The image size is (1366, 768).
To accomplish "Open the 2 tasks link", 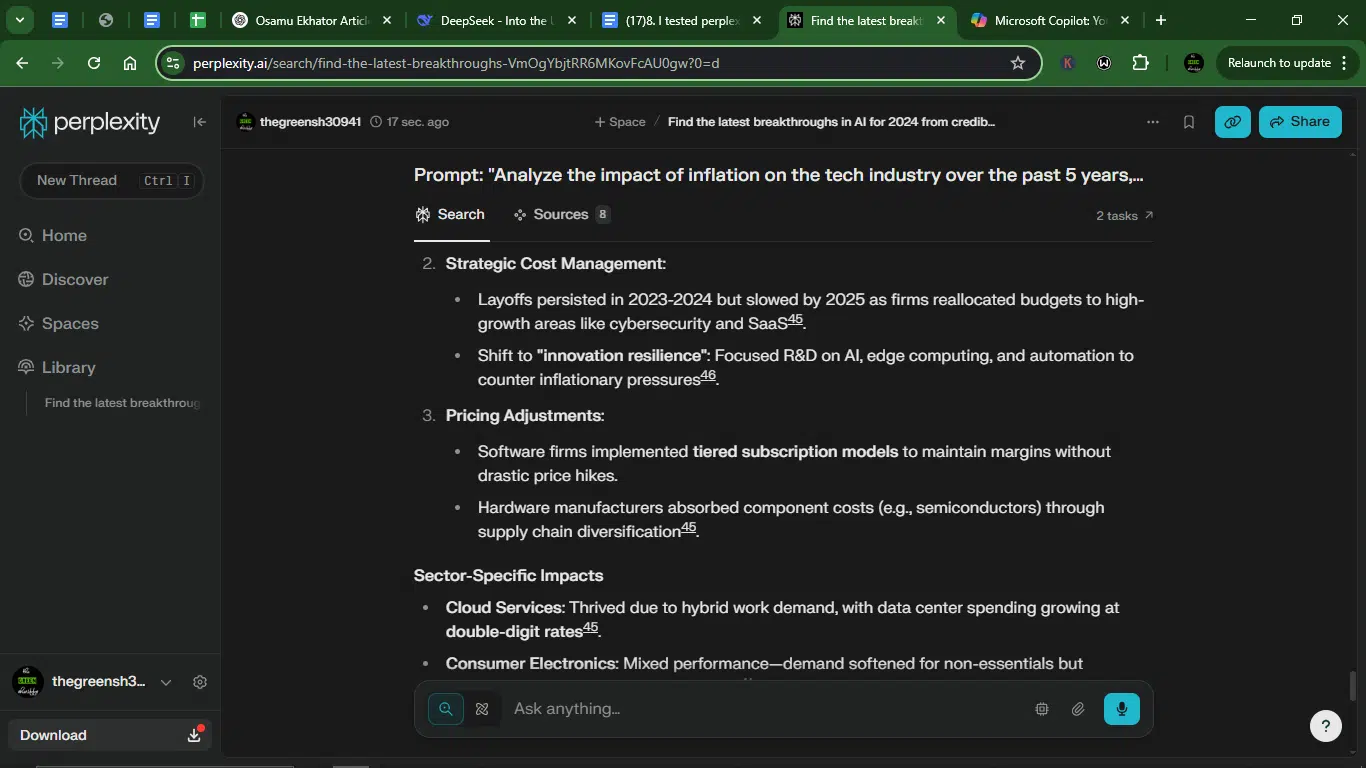I will click(1124, 216).
